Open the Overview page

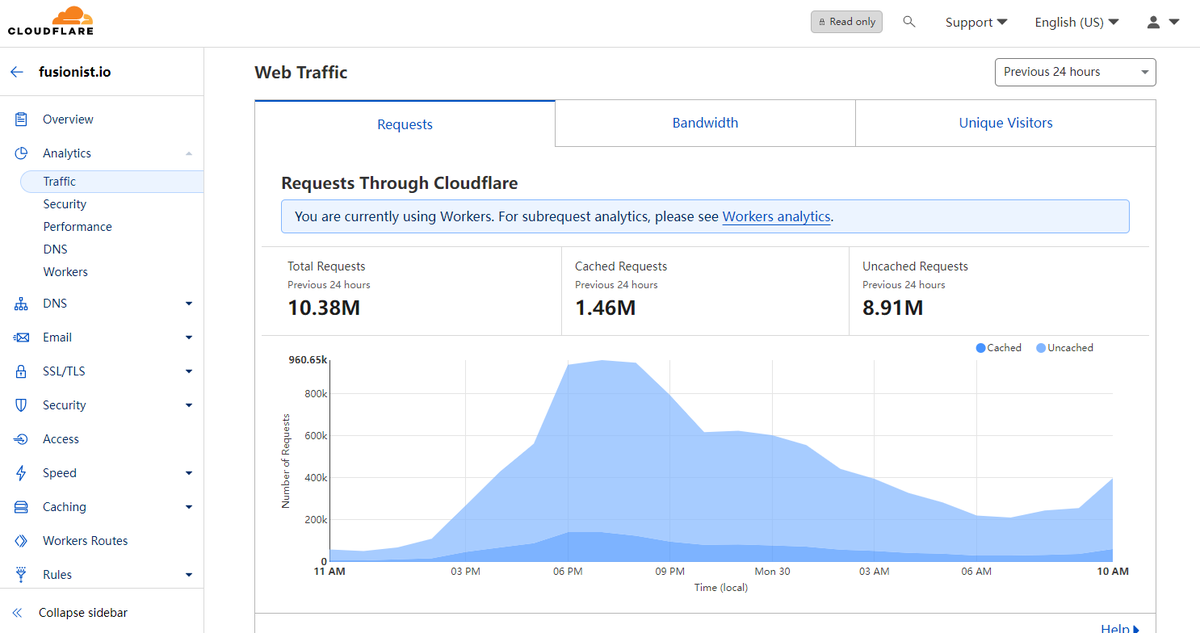click(x=68, y=119)
